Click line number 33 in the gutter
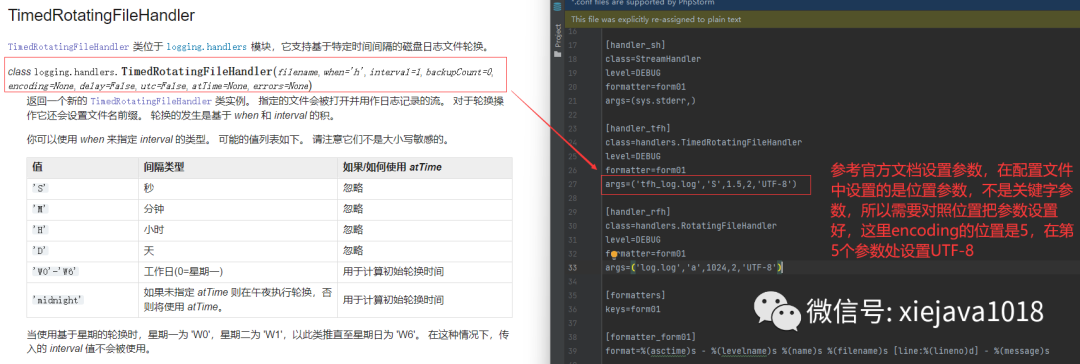Image resolution: width=1080 pixels, height=364 pixels. [x=573, y=267]
